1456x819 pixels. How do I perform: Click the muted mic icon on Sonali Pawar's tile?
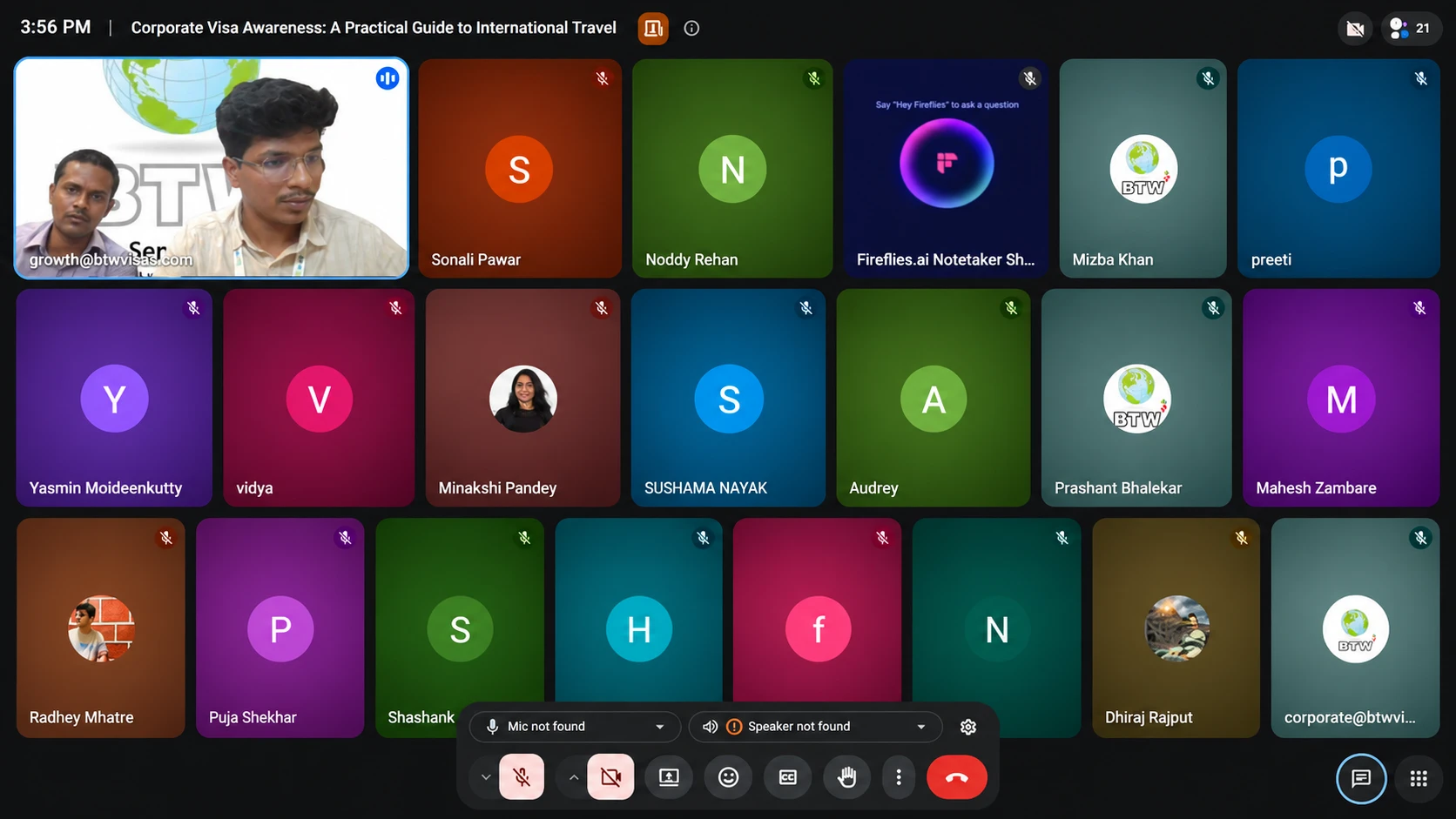[x=602, y=78]
